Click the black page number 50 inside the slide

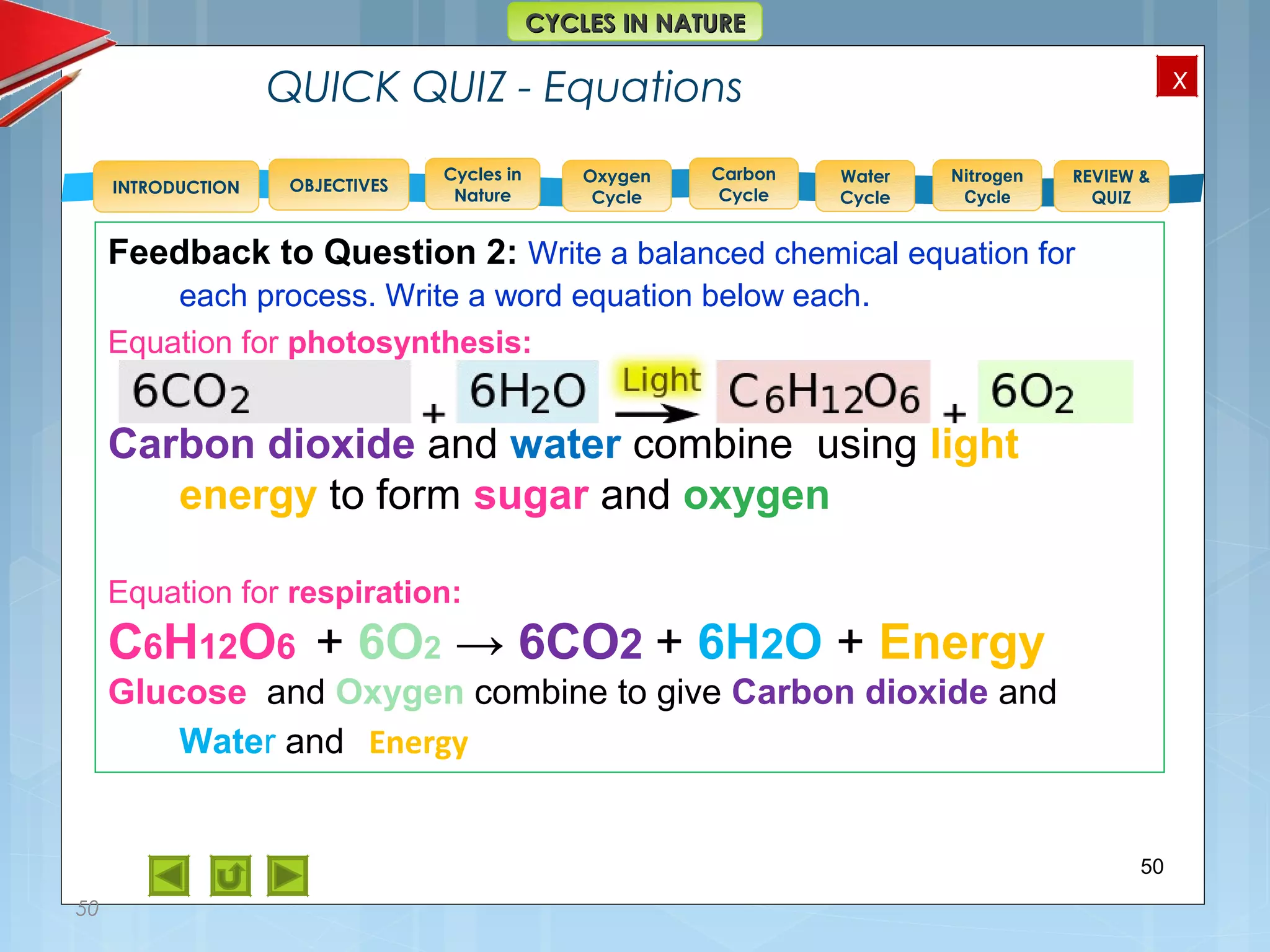pos(1152,866)
